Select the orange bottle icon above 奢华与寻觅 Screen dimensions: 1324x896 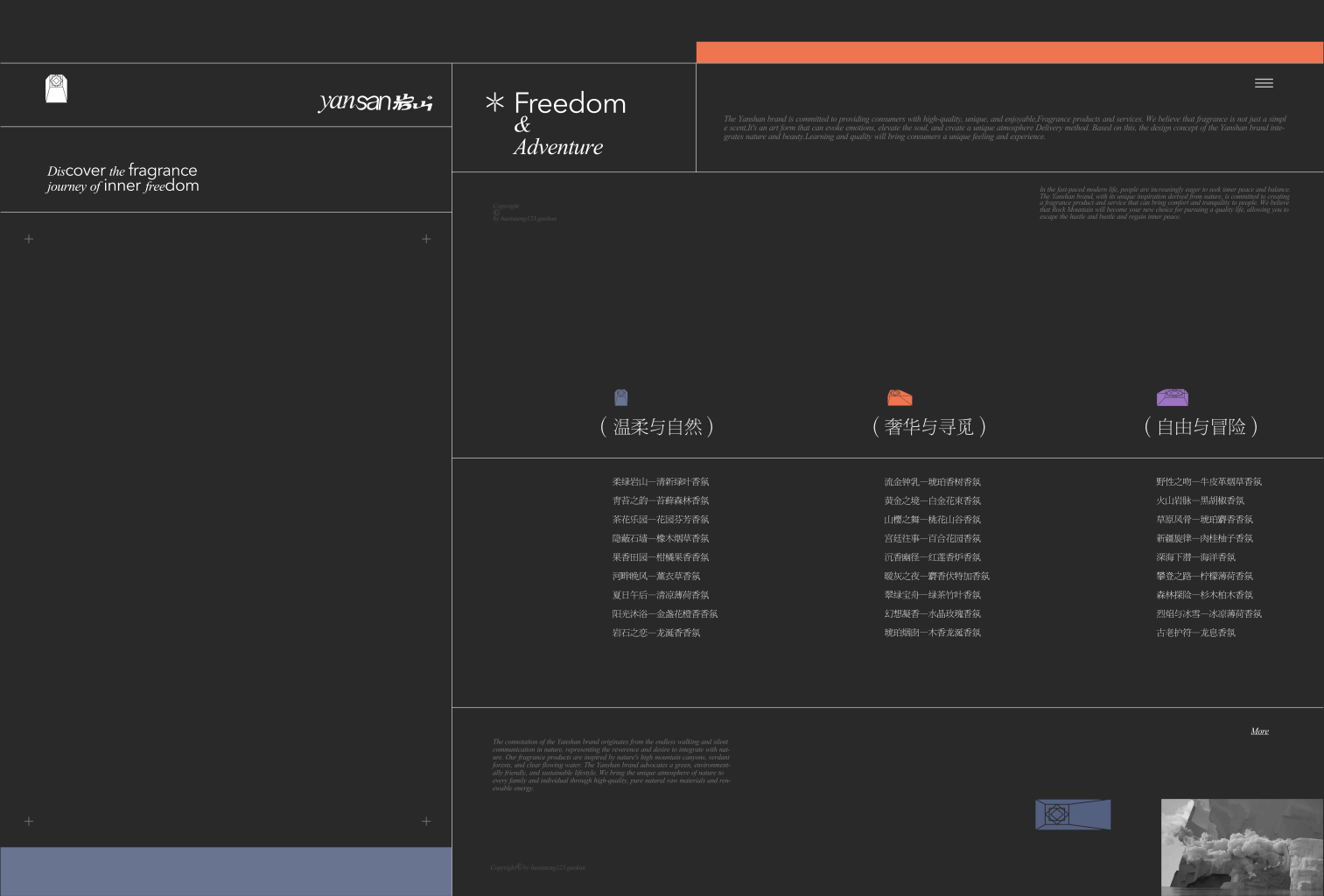(900, 398)
